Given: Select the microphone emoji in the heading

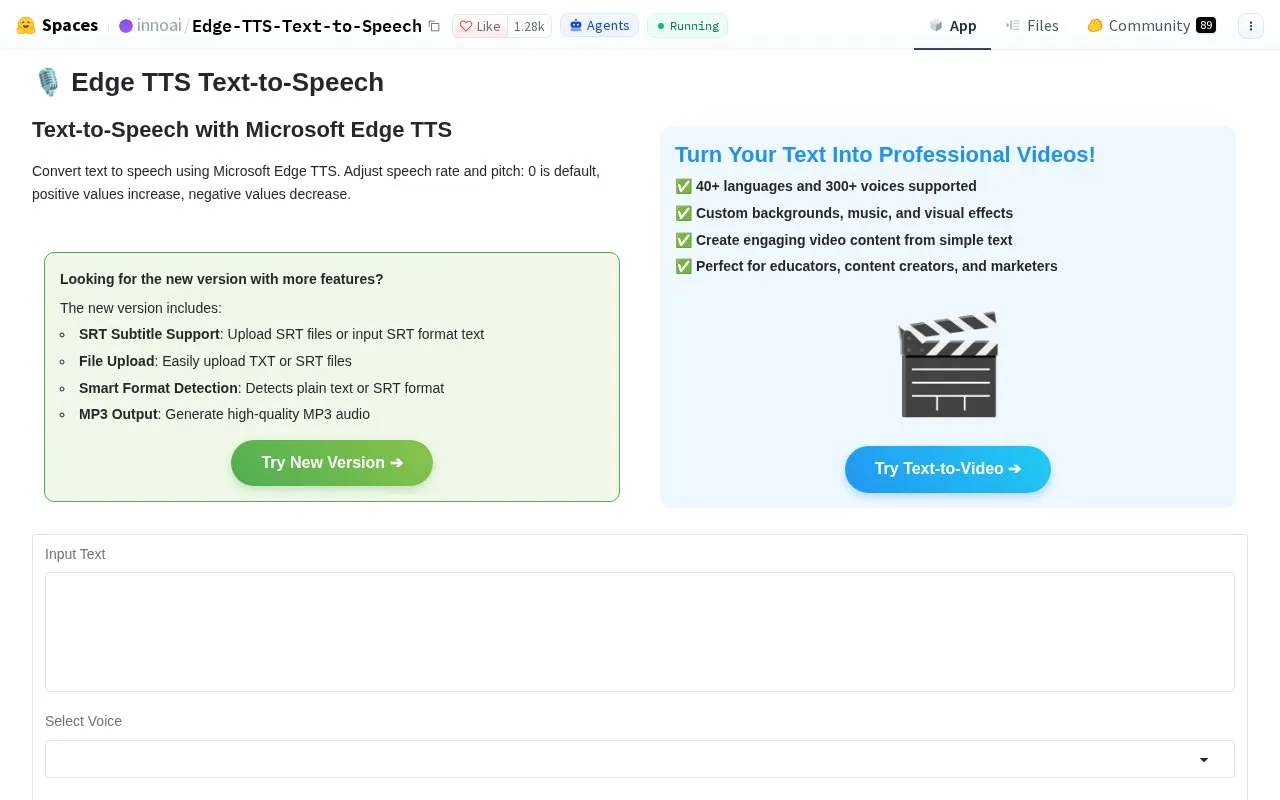Looking at the screenshot, I should click(x=47, y=82).
